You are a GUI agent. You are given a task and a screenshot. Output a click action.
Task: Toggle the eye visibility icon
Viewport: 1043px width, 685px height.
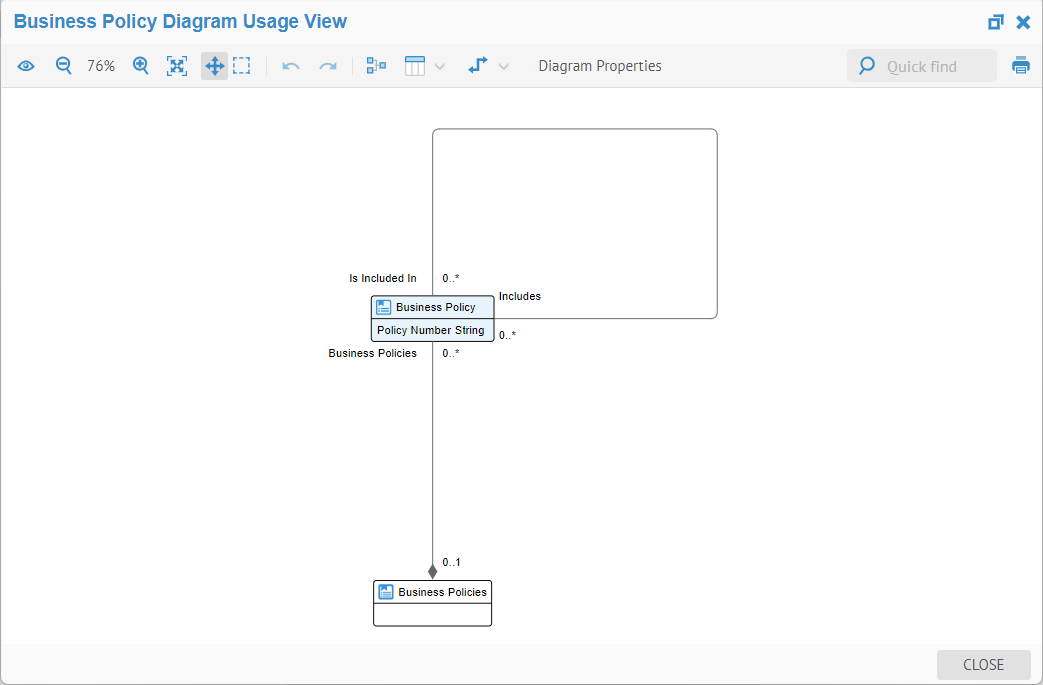click(26, 66)
